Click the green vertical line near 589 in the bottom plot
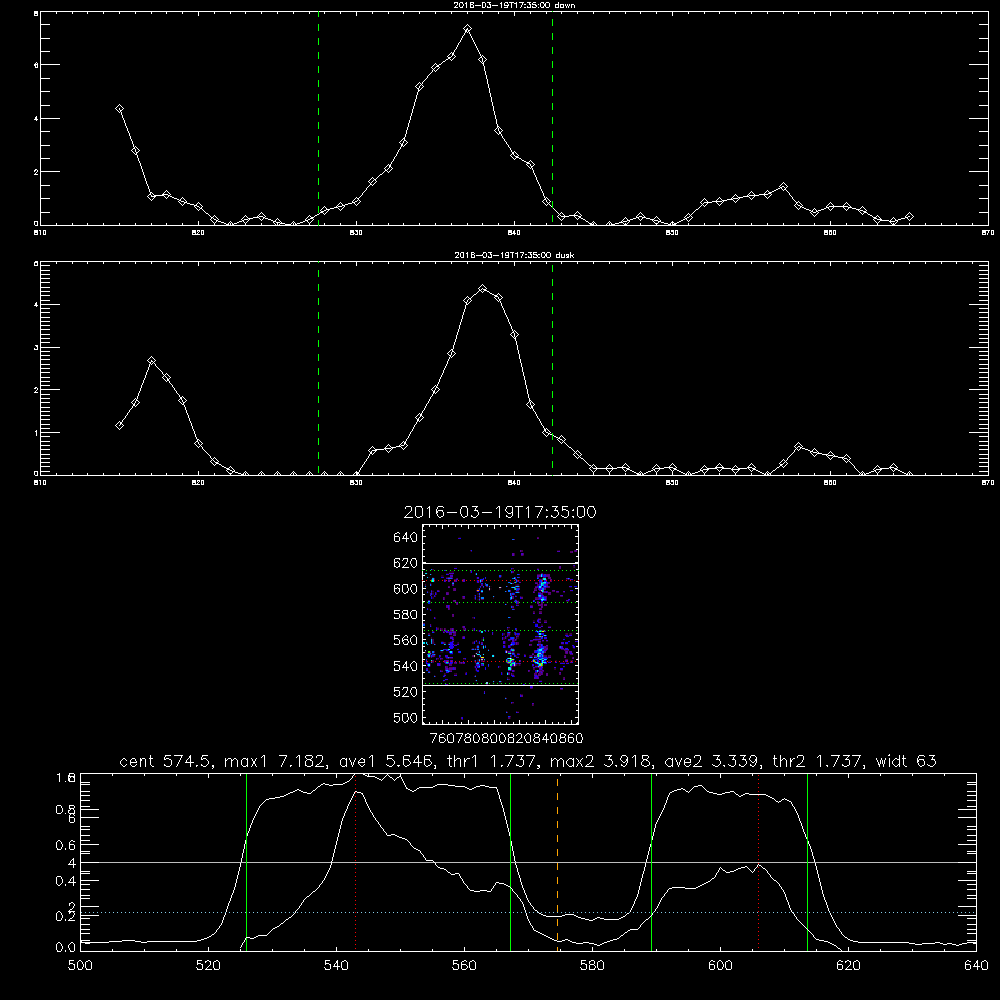This screenshot has width=1000, height=1000. [x=651, y=862]
